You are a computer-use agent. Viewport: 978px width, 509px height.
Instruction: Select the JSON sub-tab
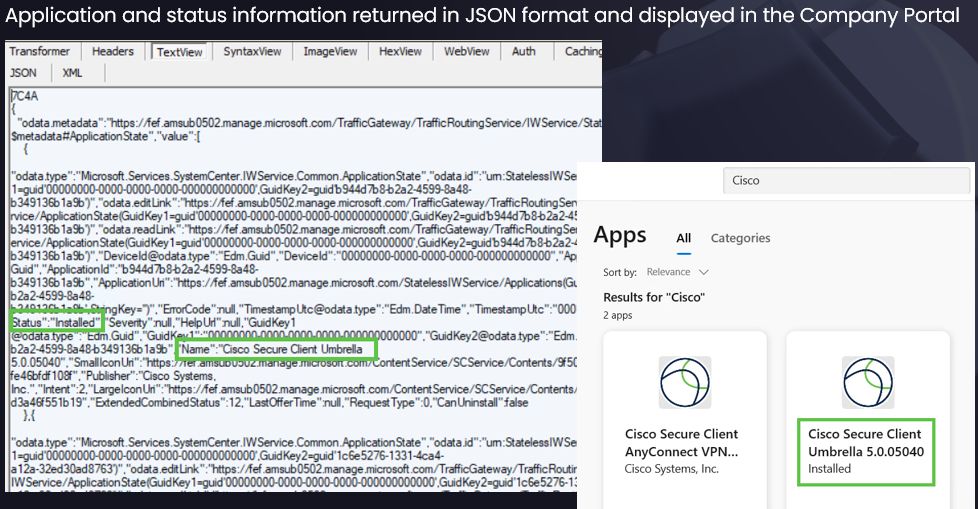click(x=23, y=73)
